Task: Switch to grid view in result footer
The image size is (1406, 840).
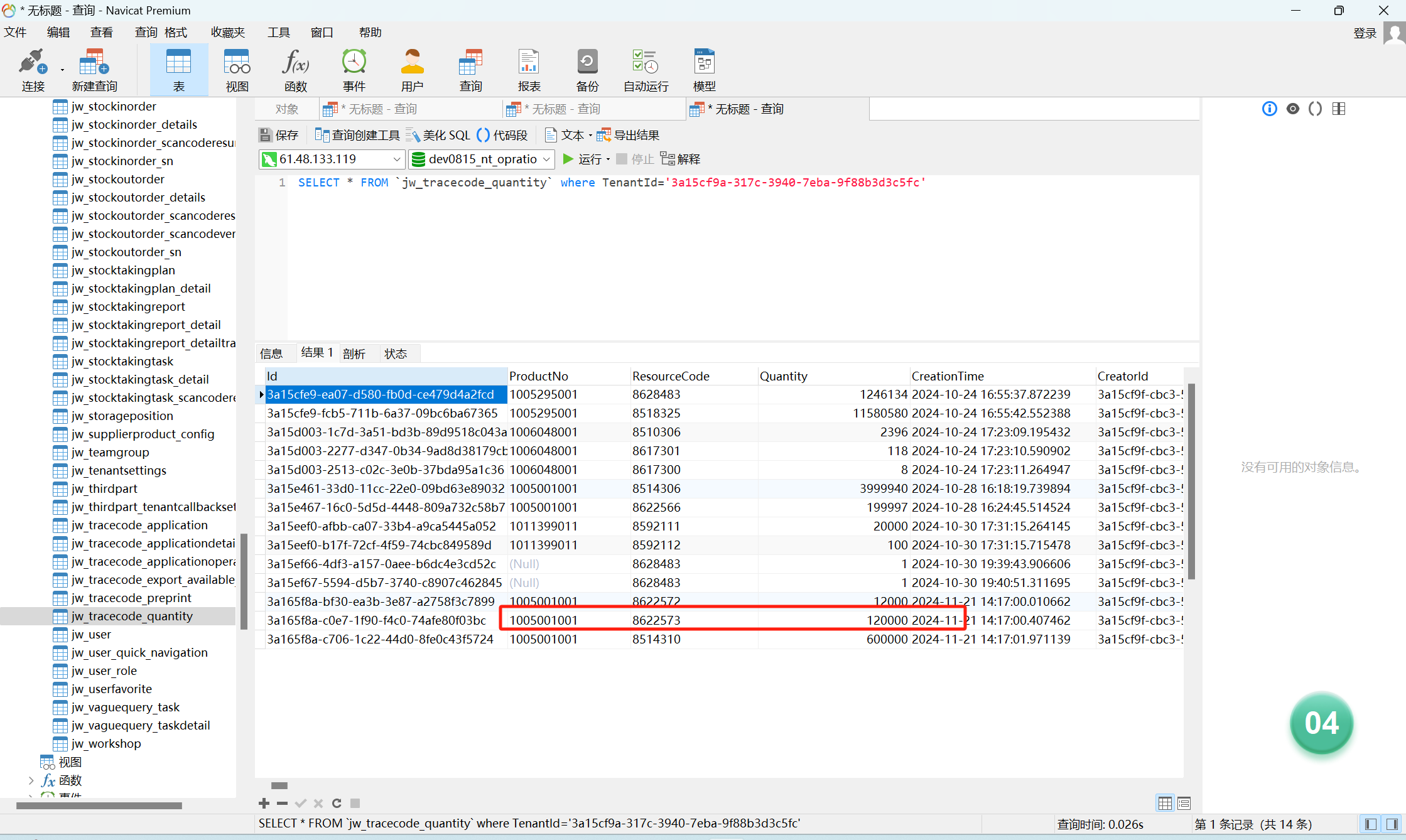Action: point(1165,803)
